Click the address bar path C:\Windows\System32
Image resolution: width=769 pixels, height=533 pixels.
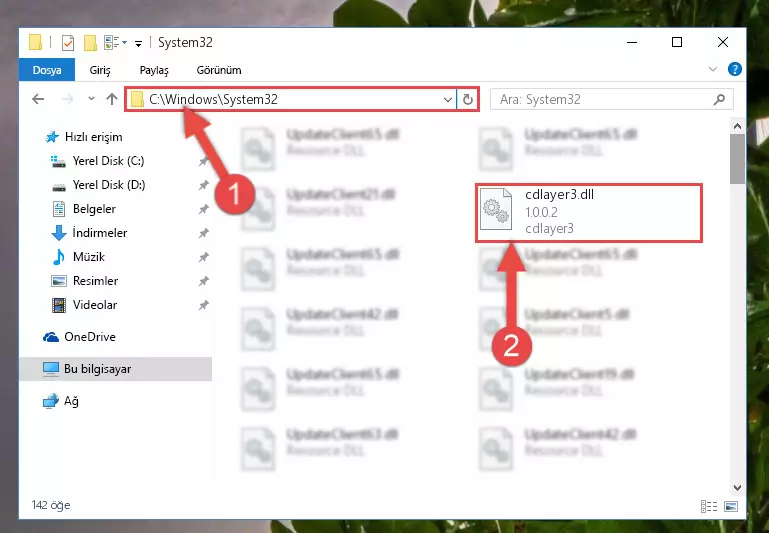tap(213, 99)
